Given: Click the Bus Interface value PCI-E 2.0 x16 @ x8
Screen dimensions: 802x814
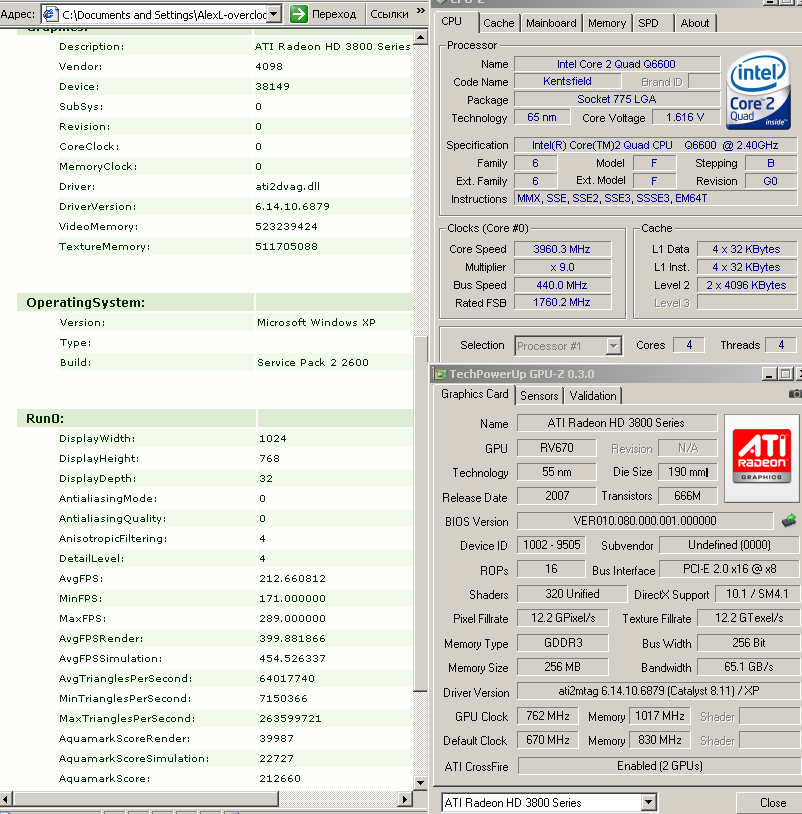Looking at the screenshot, I should click(729, 569).
